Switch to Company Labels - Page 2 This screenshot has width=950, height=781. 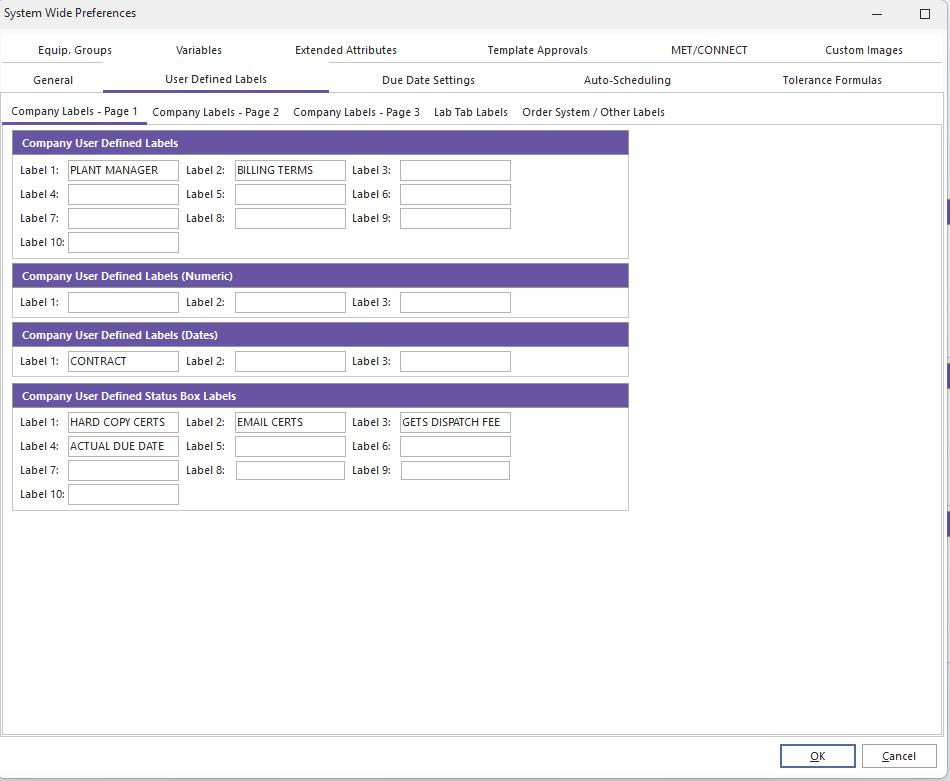point(215,112)
